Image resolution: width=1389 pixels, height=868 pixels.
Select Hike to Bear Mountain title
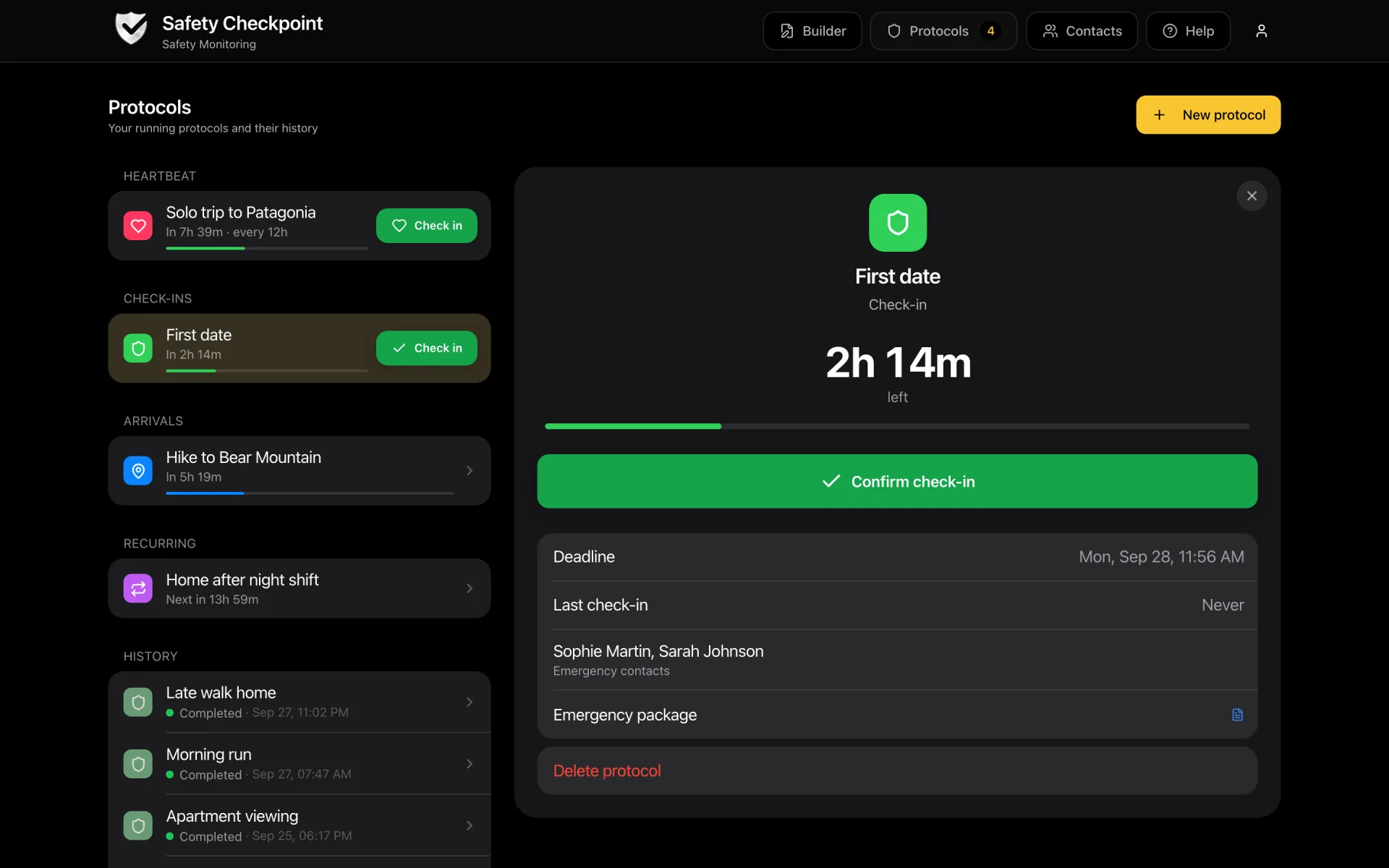coord(243,457)
